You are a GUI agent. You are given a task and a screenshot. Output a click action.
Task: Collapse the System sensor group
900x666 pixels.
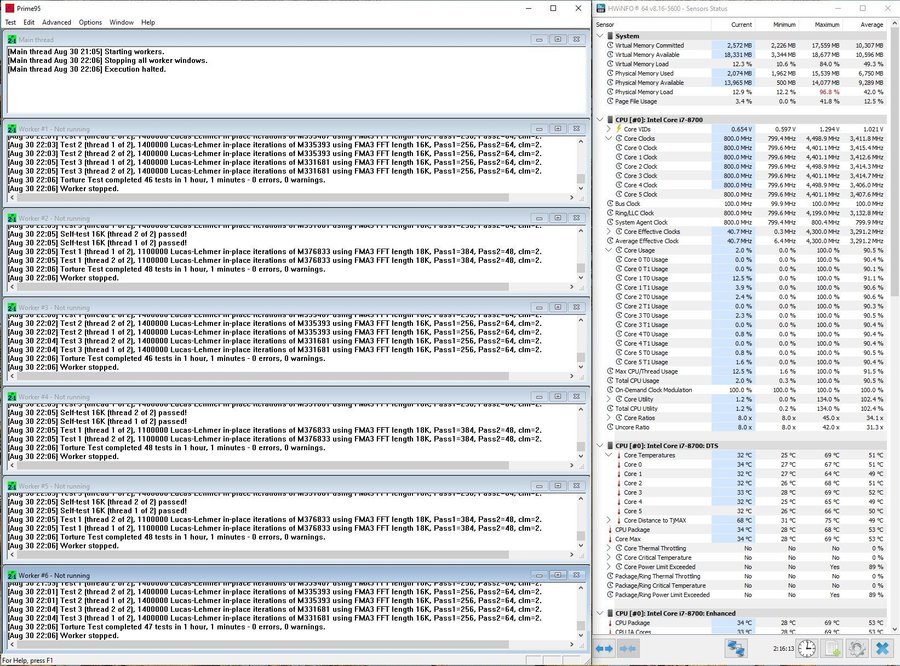point(600,36)
